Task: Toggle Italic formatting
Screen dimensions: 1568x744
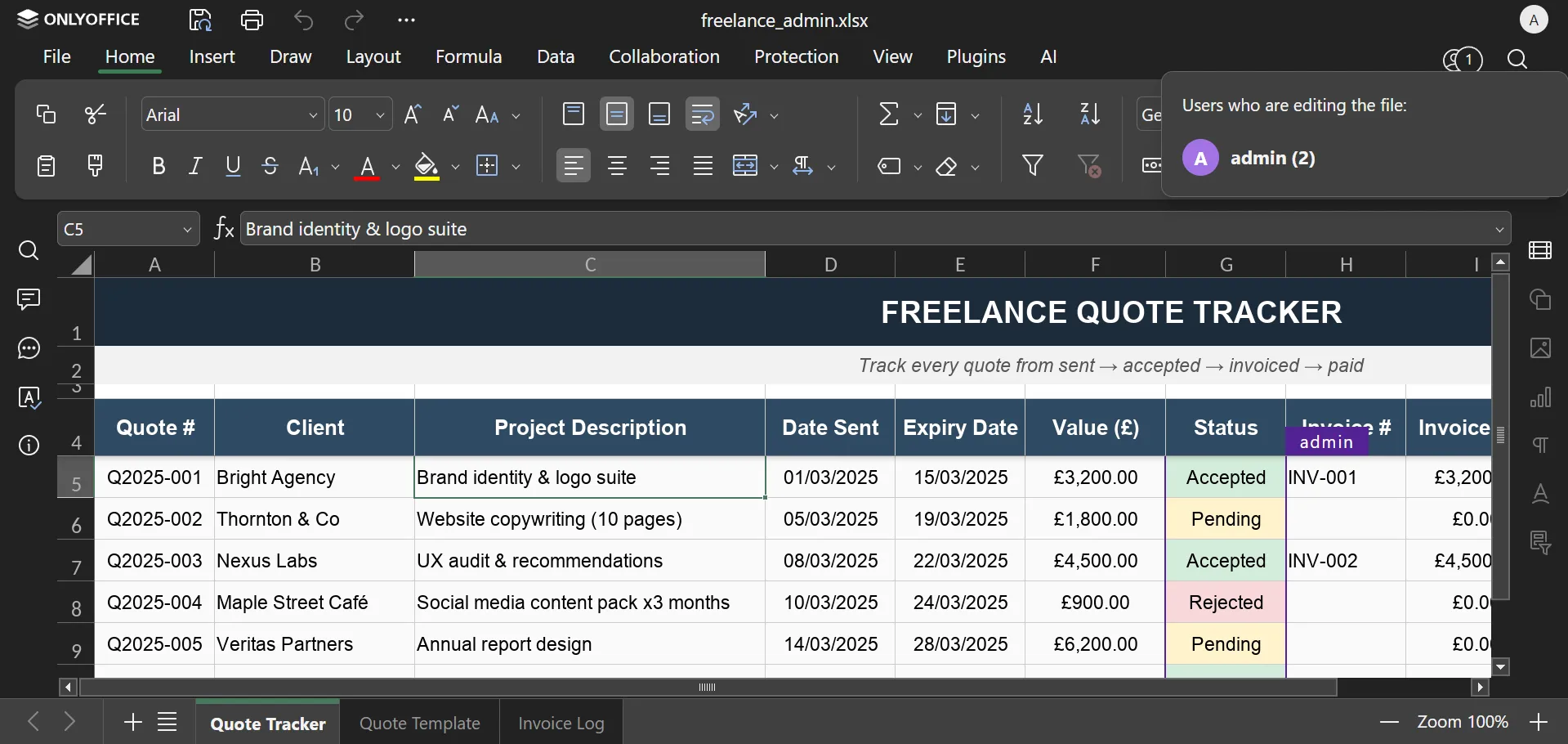Action: tap(196, 167)
